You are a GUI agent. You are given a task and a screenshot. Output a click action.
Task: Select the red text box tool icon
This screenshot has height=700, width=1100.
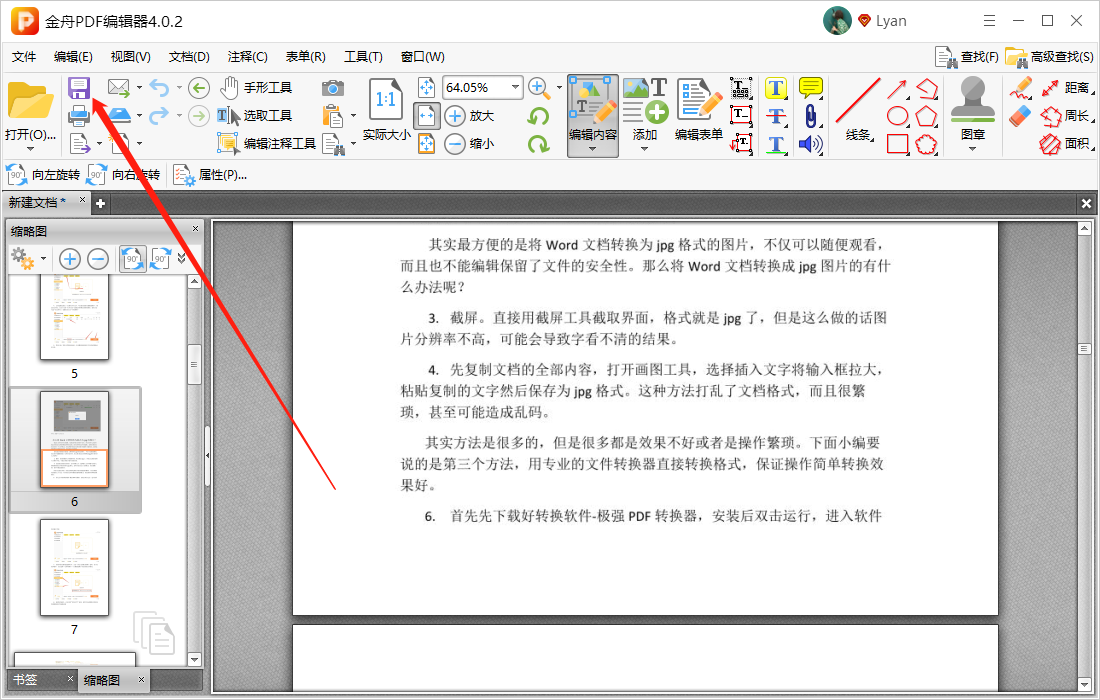(741, 115)
